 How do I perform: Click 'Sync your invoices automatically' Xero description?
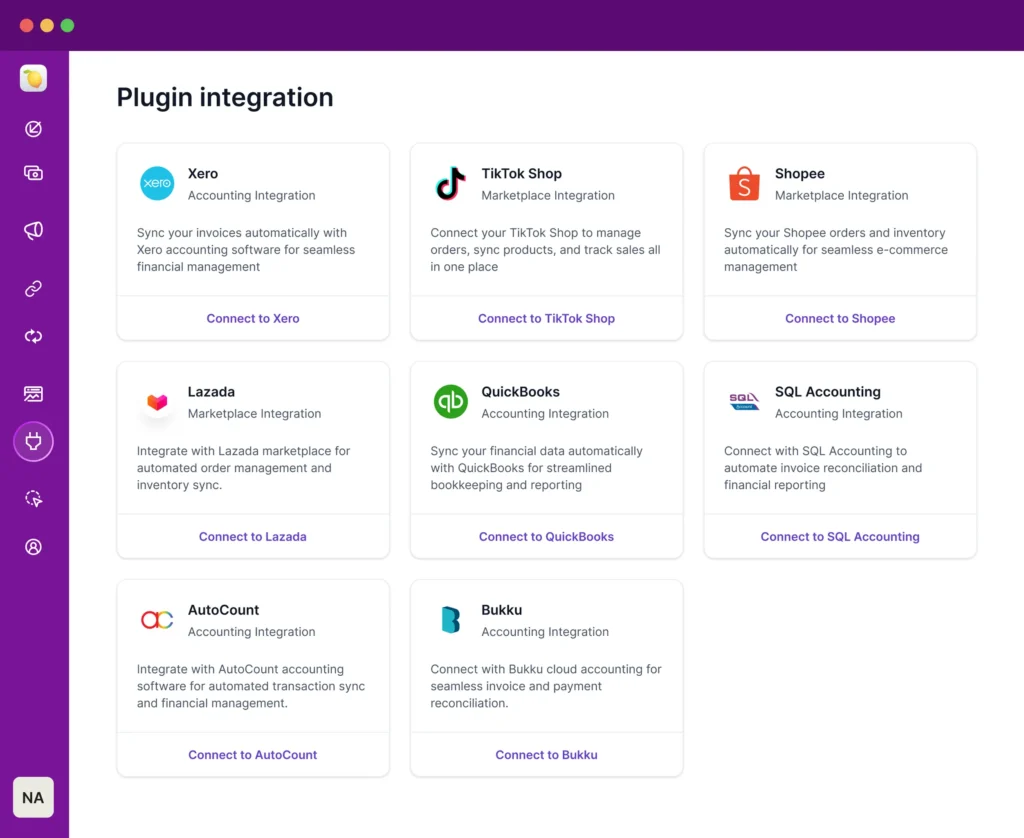click(x=246, y=250)
